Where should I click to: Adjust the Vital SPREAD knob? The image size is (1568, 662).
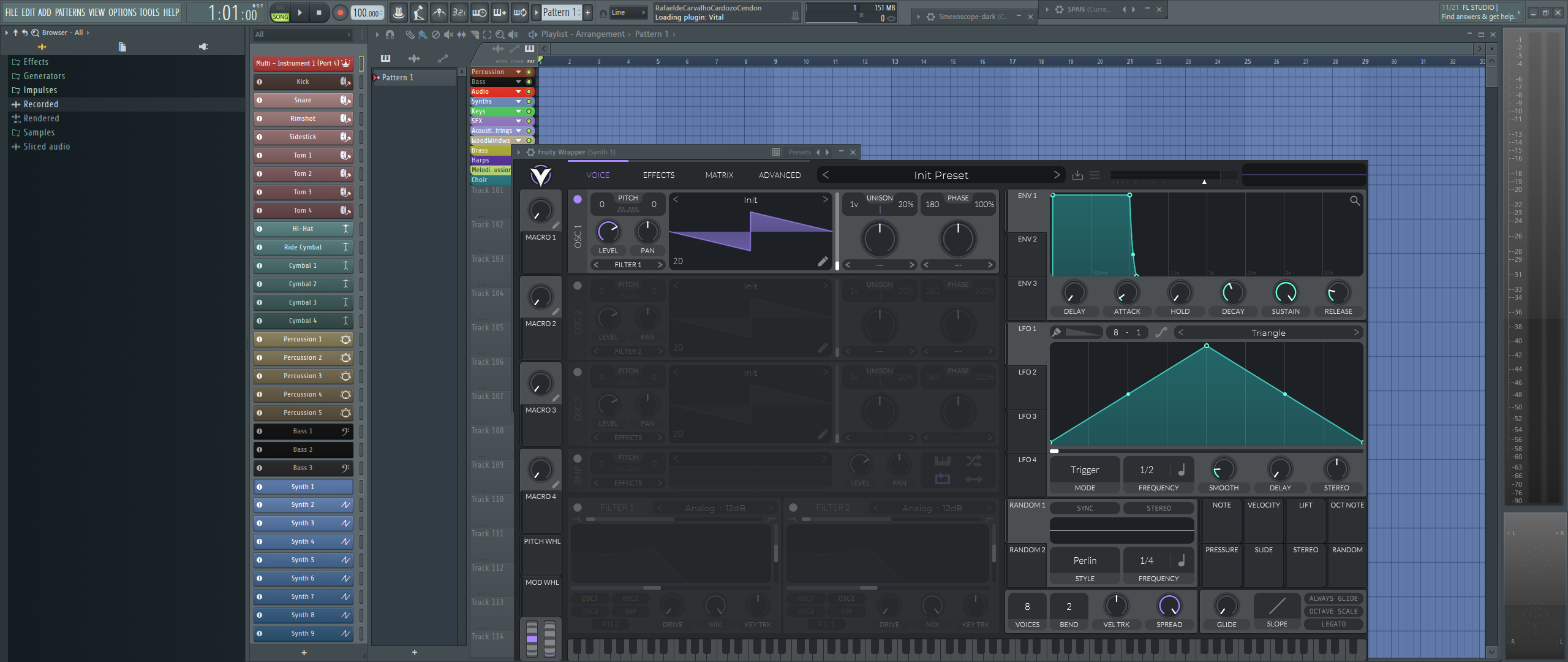(x=1169, y=606)
